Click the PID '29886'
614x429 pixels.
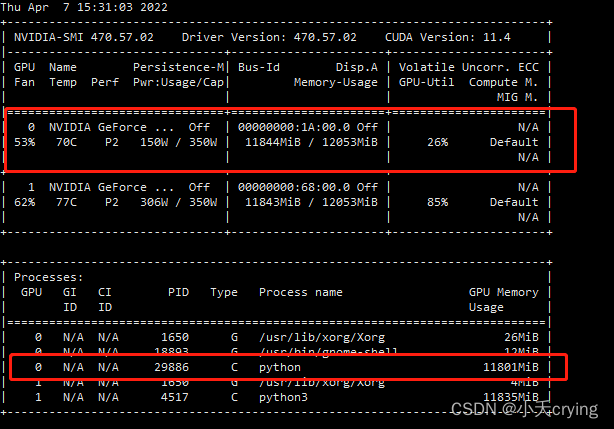pyautogui.click(x=171, y=367)
